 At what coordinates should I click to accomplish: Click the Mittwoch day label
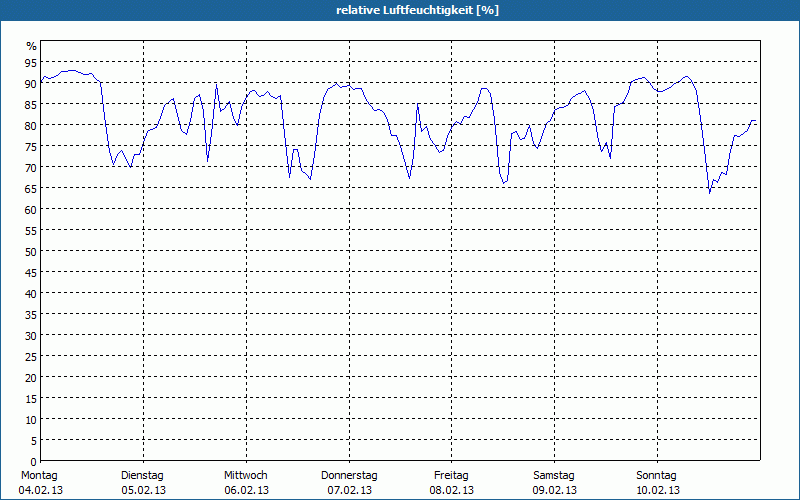click(x=245, y=476)
